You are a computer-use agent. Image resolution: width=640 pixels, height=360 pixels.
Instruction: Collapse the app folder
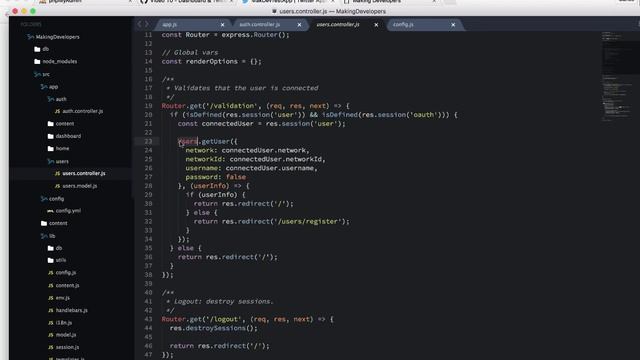pyautogui.click(x=49, y=87)
